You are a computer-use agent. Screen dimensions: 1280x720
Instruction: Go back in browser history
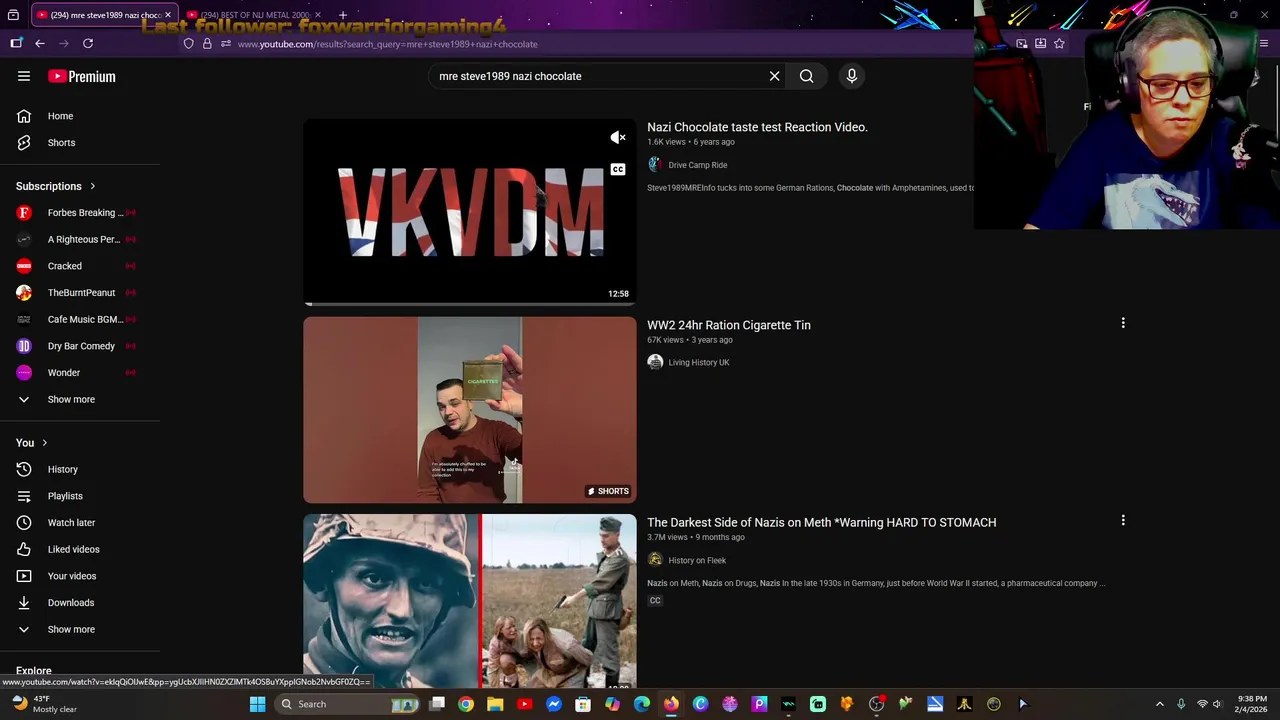click(40, 43)
